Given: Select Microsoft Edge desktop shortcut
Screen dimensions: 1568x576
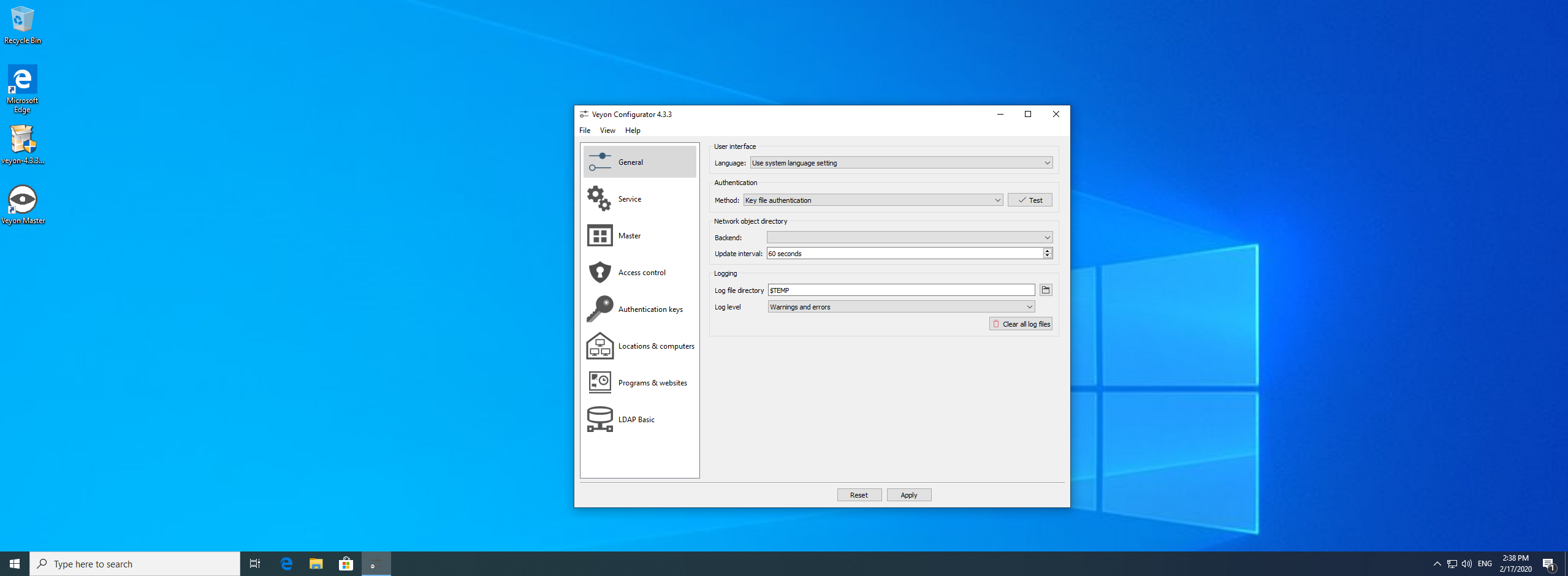Looking at the screenshot, I should pyautogui.click(x=23, y=89).
